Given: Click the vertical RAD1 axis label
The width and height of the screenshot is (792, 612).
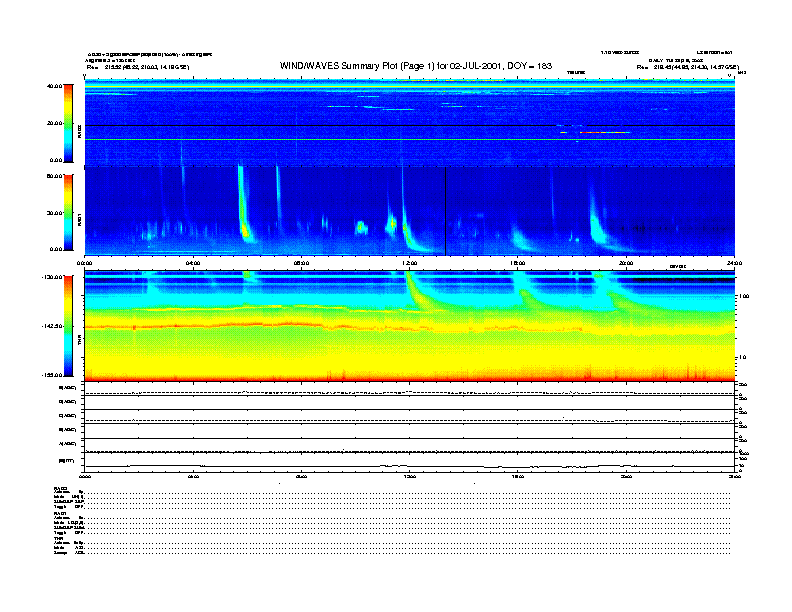Looking at the screenshot, I should click(79, 219).
